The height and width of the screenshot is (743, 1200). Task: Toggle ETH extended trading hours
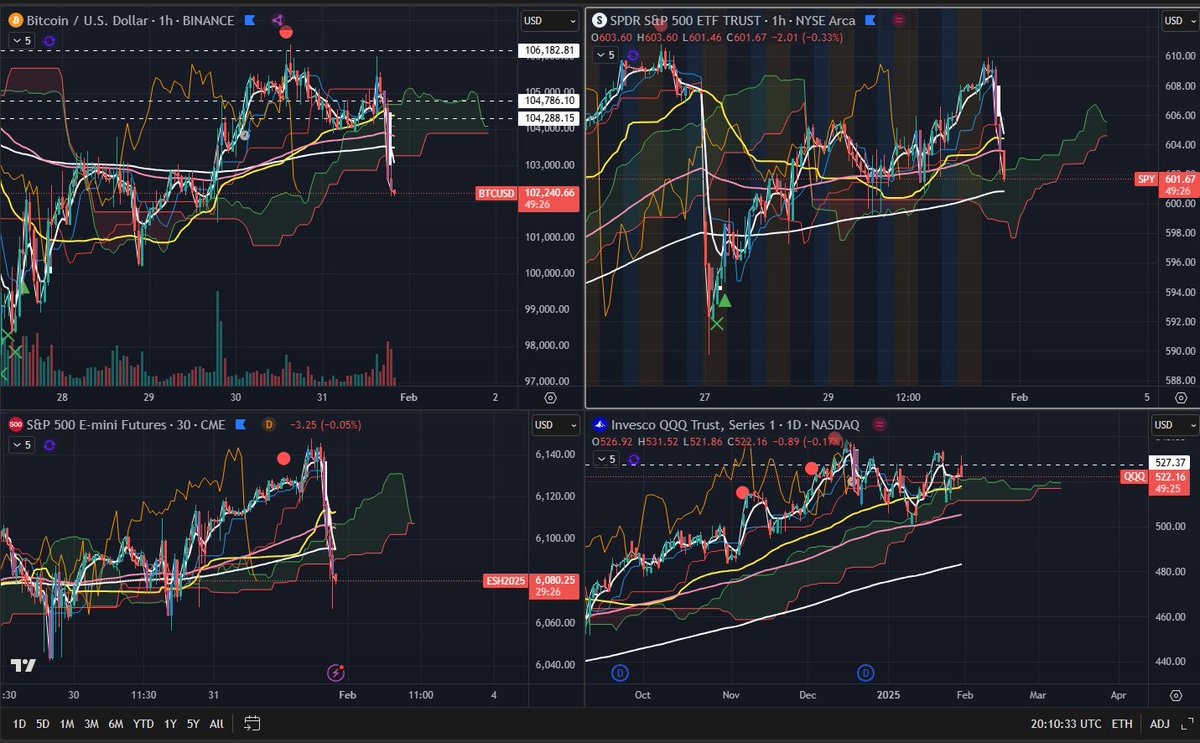coord(1122,723)
